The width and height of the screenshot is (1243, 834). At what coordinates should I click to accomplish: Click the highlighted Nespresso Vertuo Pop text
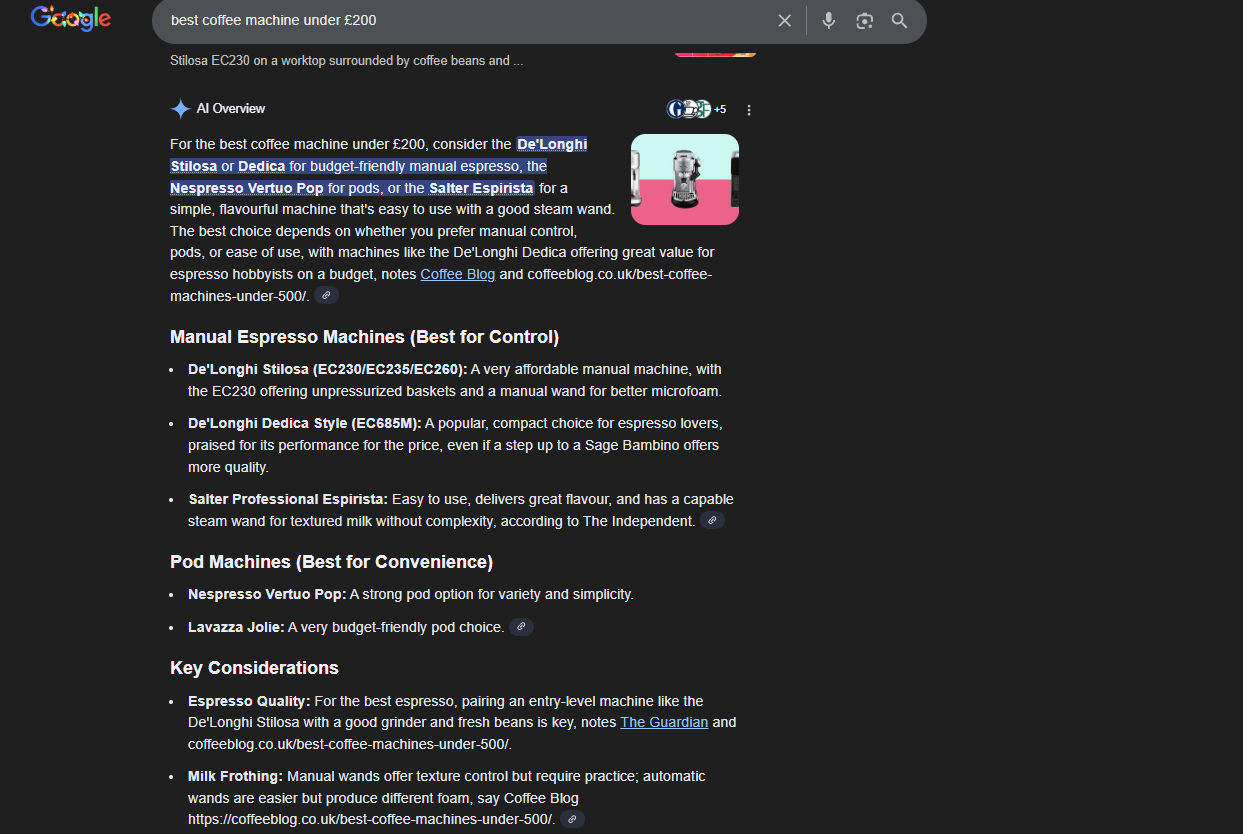(247, 188)
